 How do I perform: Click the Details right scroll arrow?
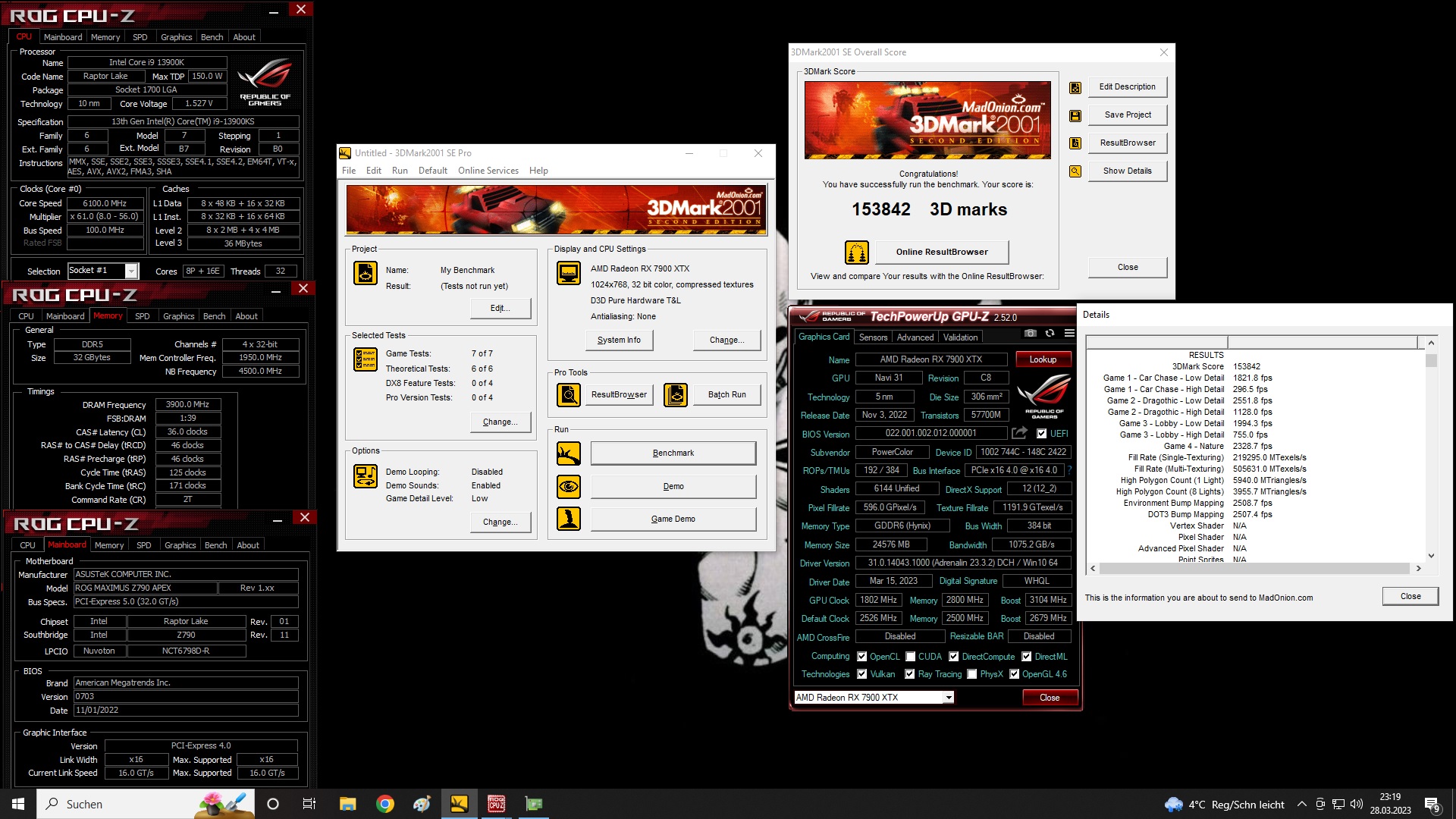(x=1418, y=568)
